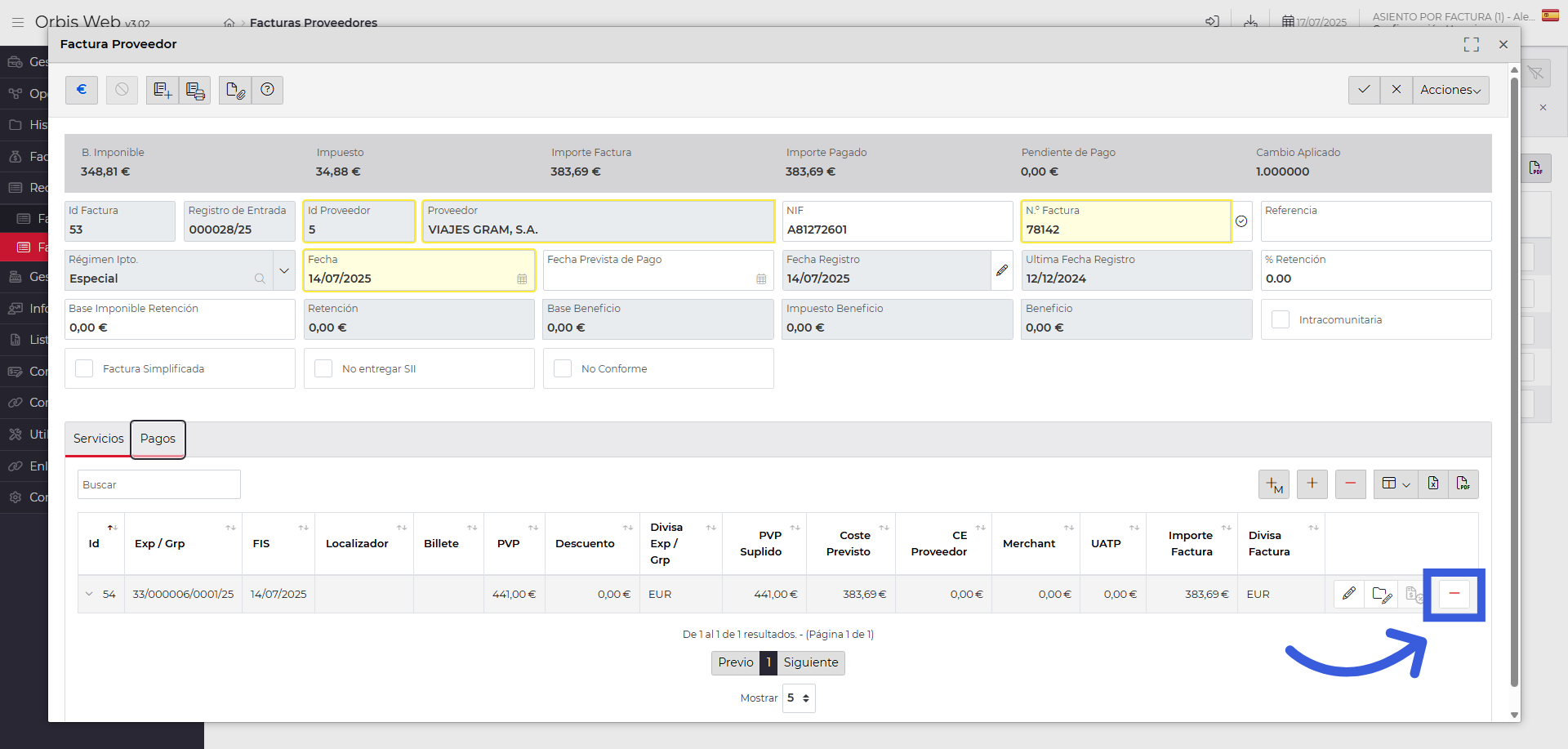Switch to the Pagos tab
Viewport: 1568px width, 749px height.
point(158,439)
